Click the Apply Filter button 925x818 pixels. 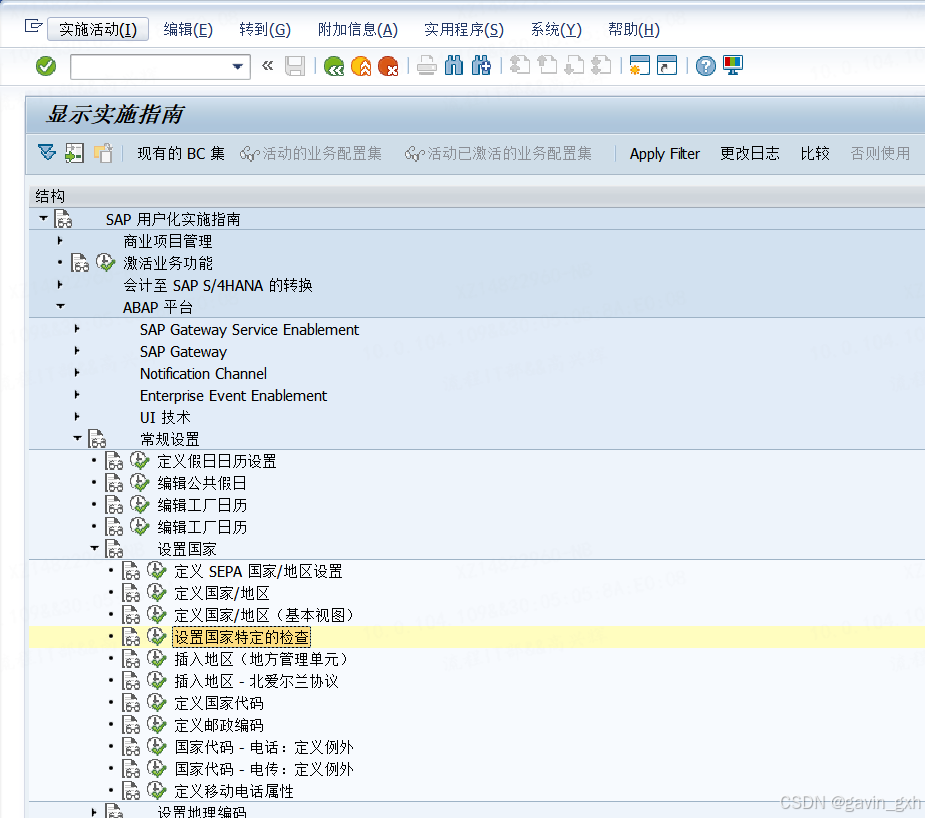(664, 153)
